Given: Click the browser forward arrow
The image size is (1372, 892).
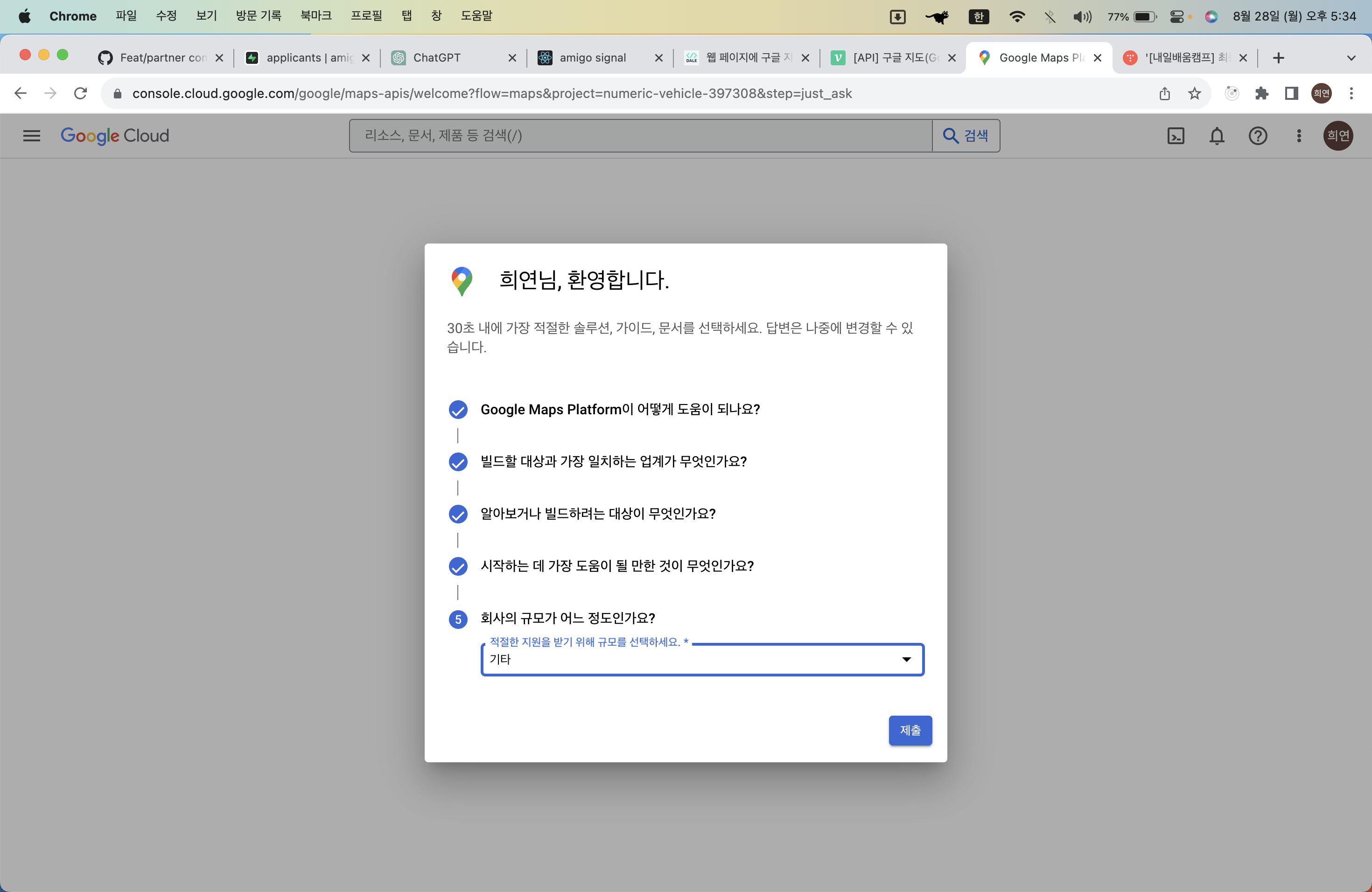Looking at the screenshot, I should point(51,93).
